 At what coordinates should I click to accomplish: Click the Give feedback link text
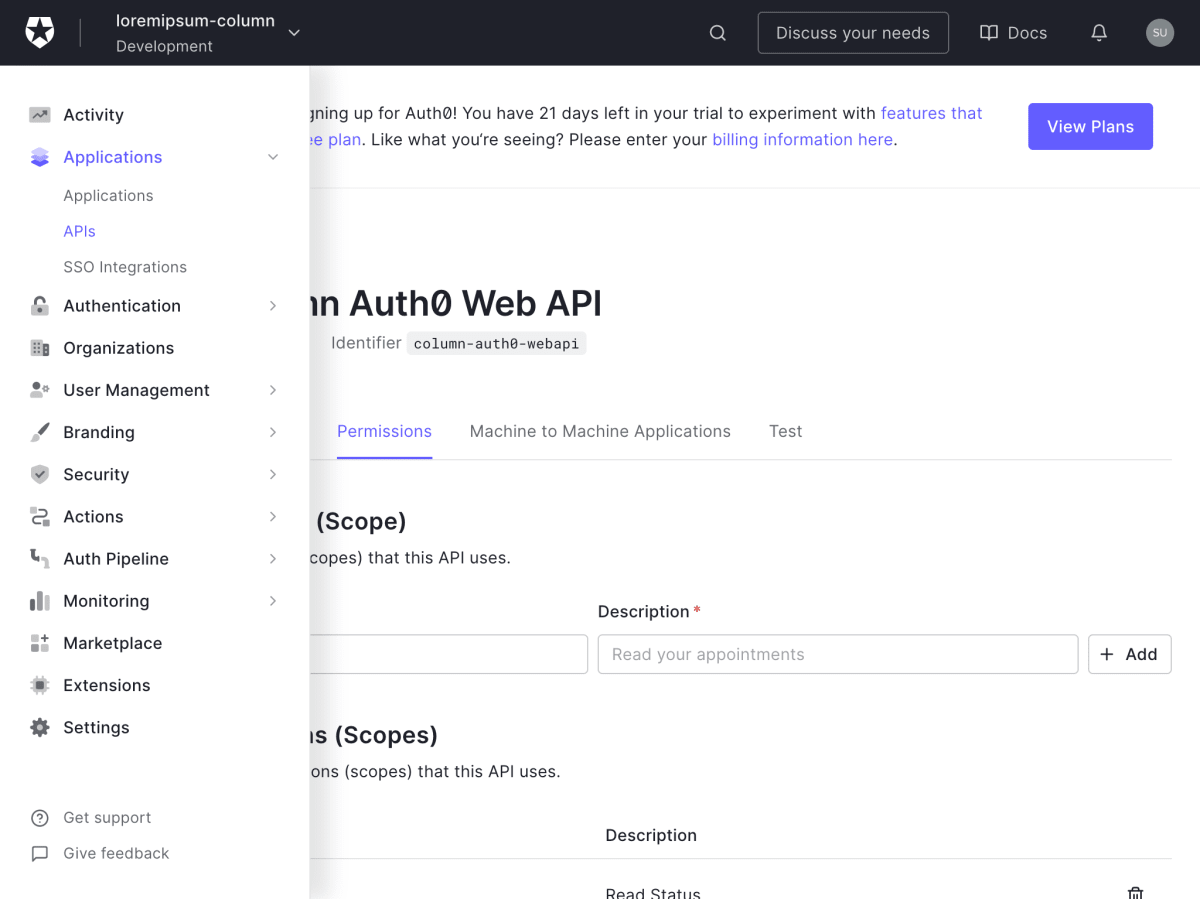pos(116,854)
